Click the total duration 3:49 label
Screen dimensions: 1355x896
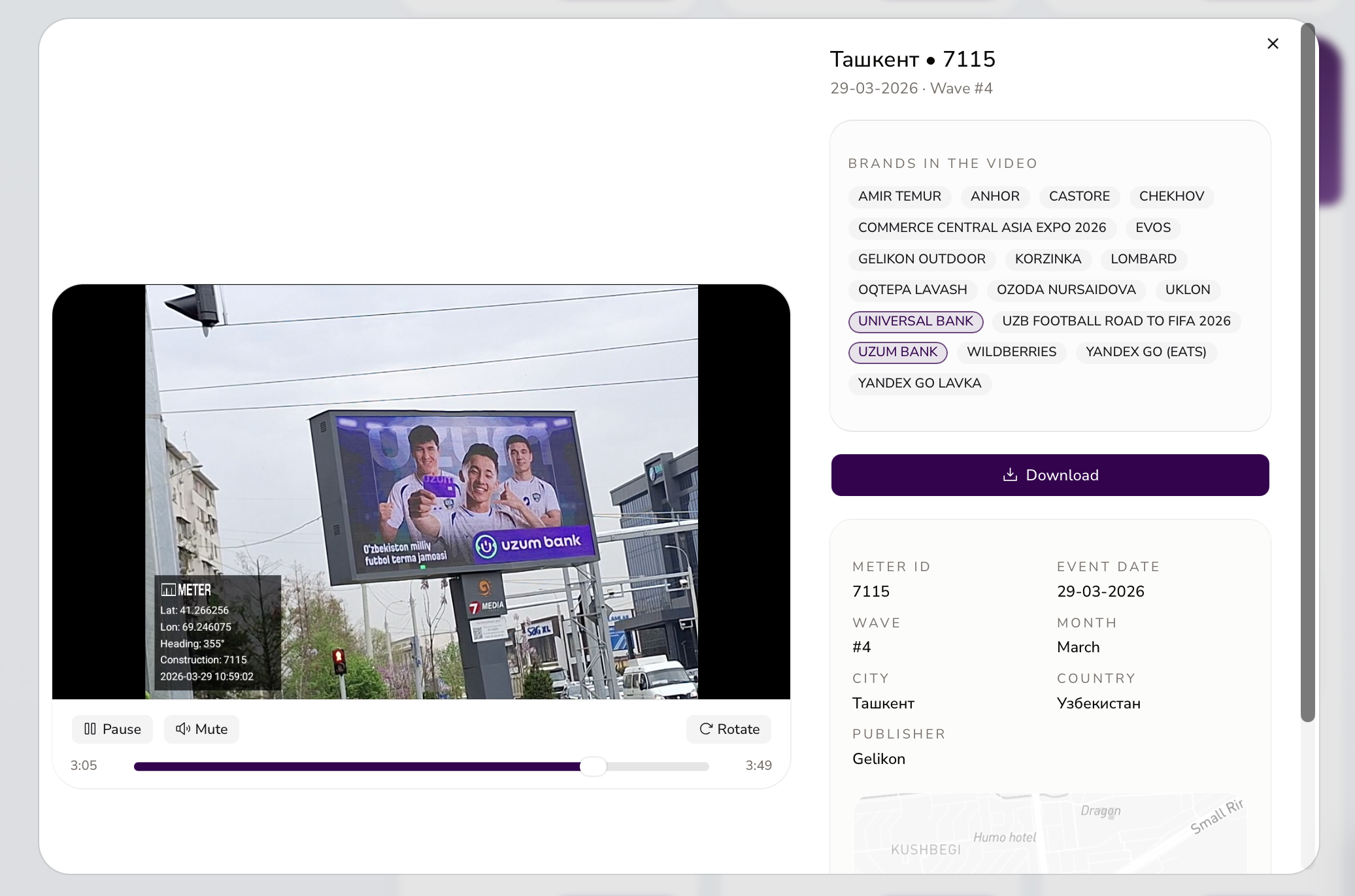tap(758, 765)
